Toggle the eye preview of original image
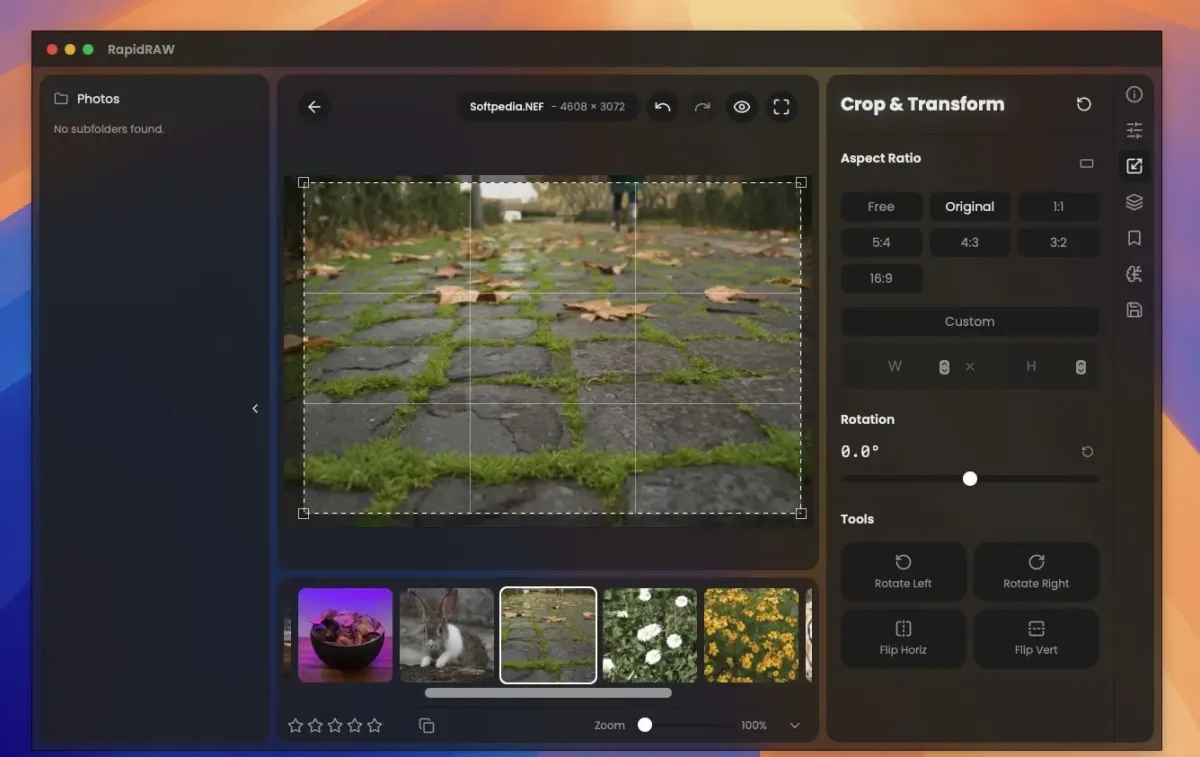1200x757 pixels. (x=741, y=107)
